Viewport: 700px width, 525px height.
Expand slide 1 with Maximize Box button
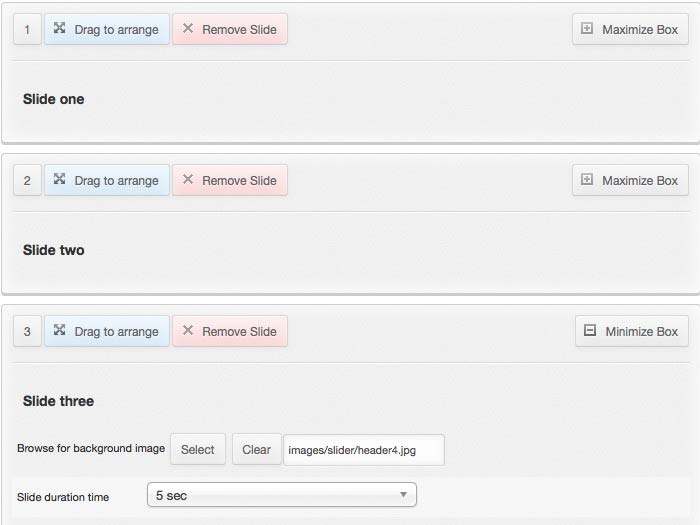pyautogui.click(x=631, y=29)
